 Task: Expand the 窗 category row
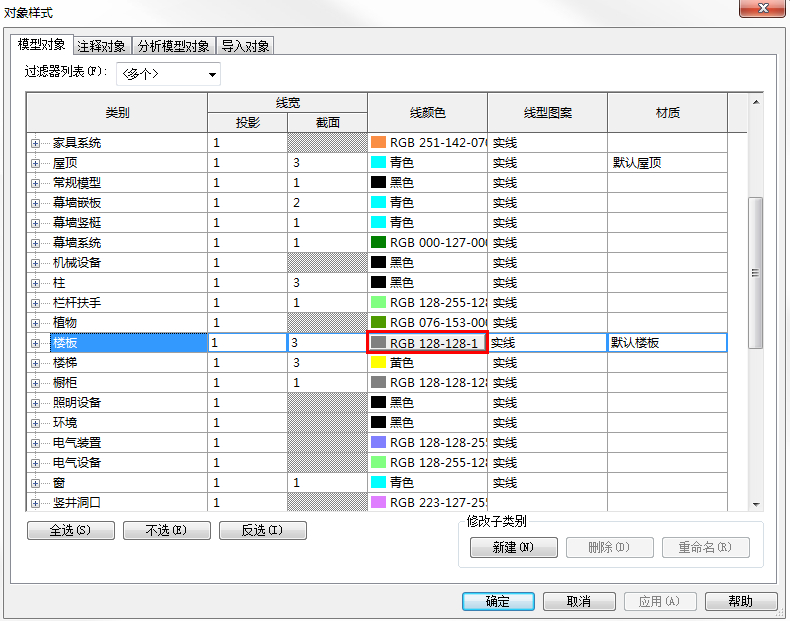click(35, 484)
